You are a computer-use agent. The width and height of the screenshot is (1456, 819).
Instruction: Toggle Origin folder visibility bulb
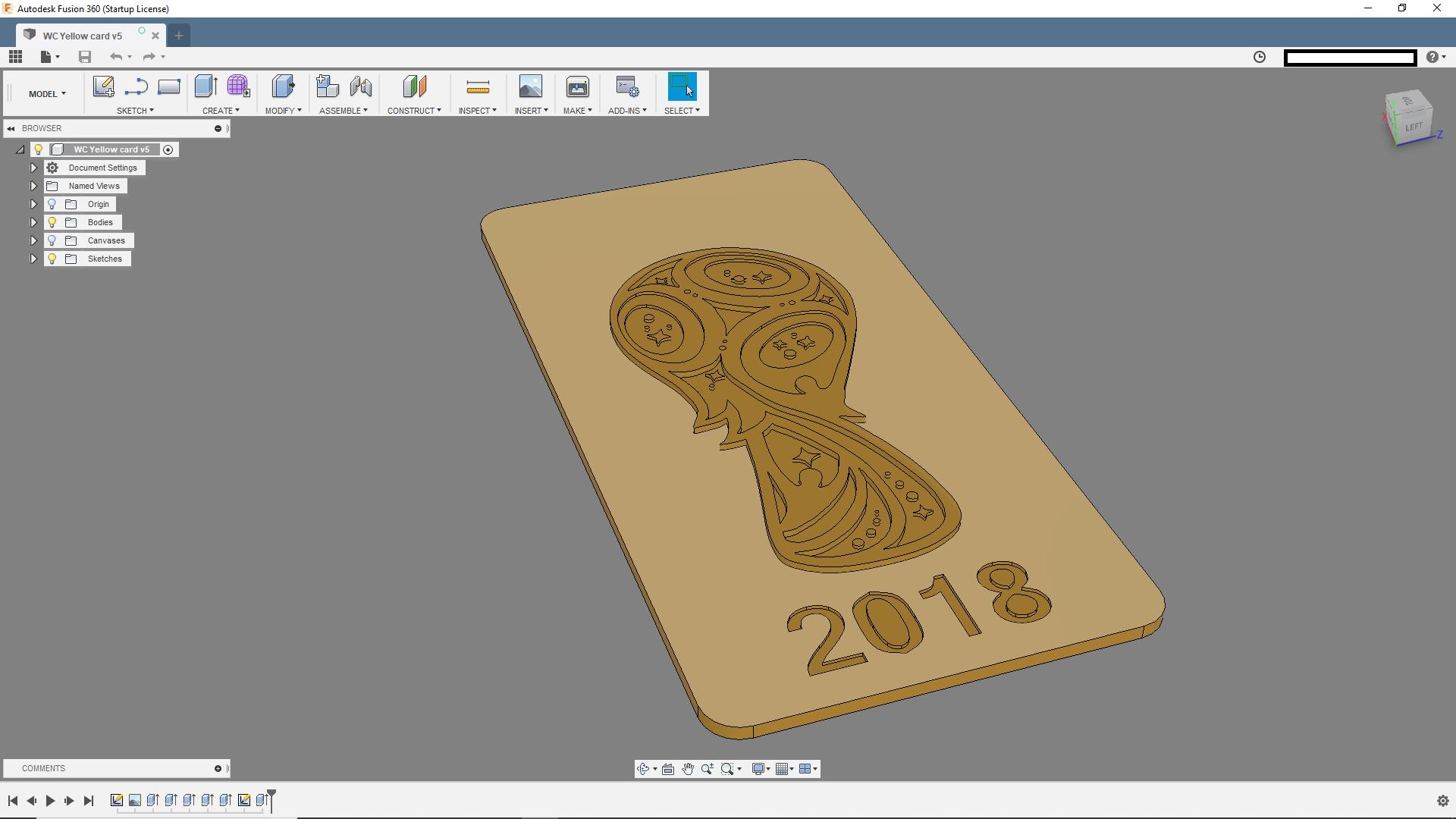[x=52, y=204]
